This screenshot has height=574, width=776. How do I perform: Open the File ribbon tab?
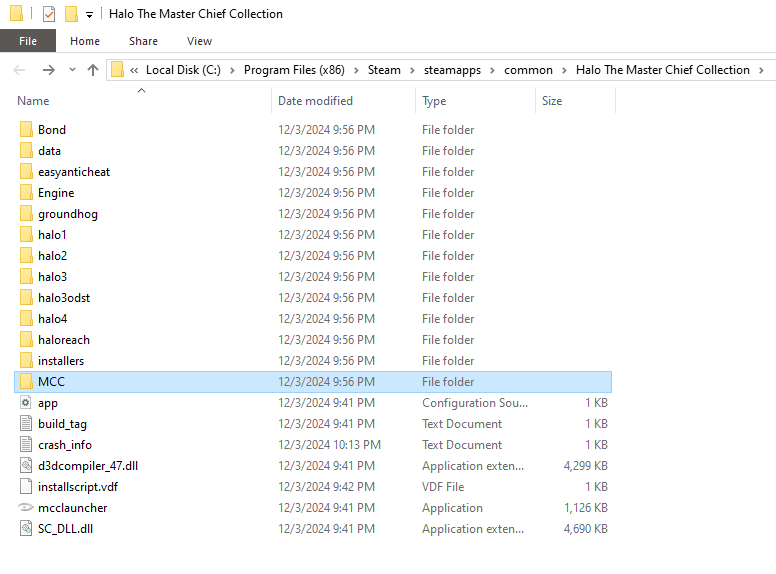coord(28,41)
